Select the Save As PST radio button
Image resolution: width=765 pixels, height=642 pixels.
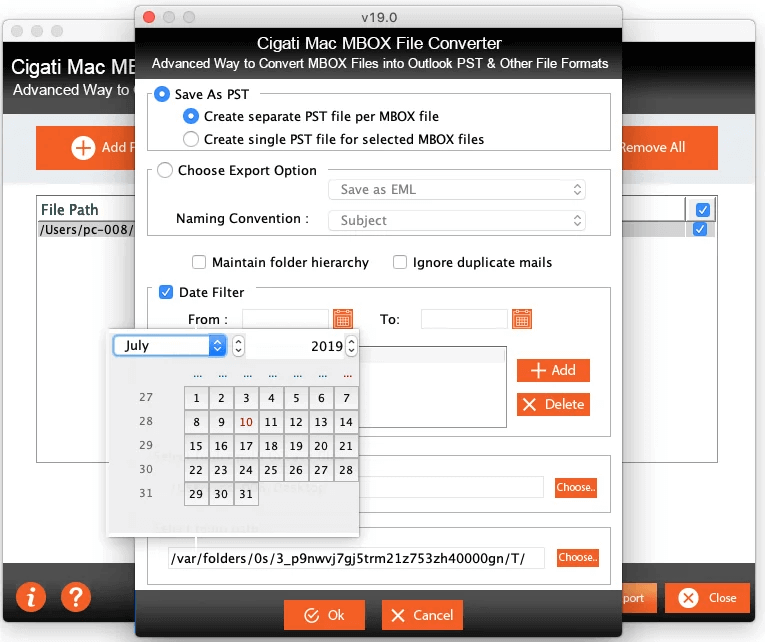pos(162,94)
